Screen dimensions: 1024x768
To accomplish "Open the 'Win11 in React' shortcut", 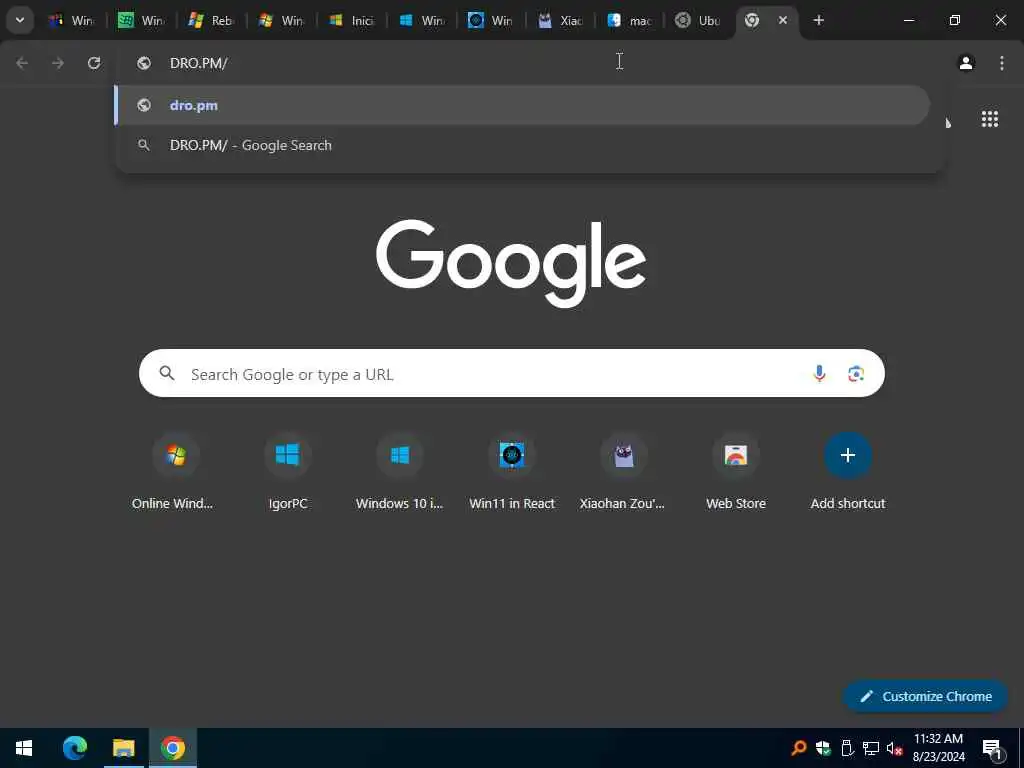I will [x=512, y=473].
